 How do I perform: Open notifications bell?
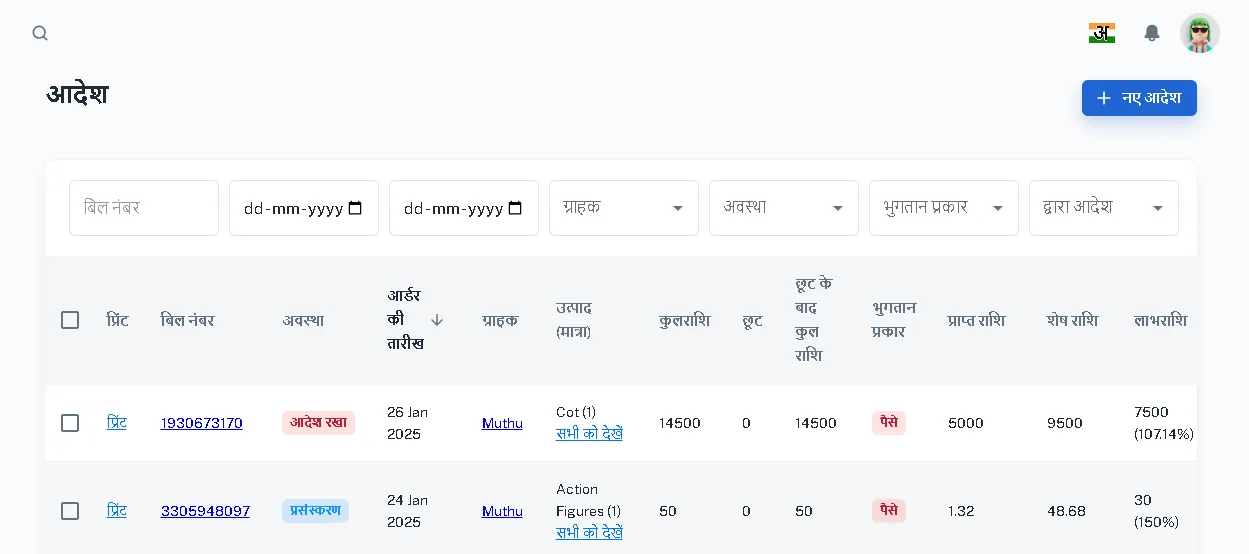point(1152,33)
